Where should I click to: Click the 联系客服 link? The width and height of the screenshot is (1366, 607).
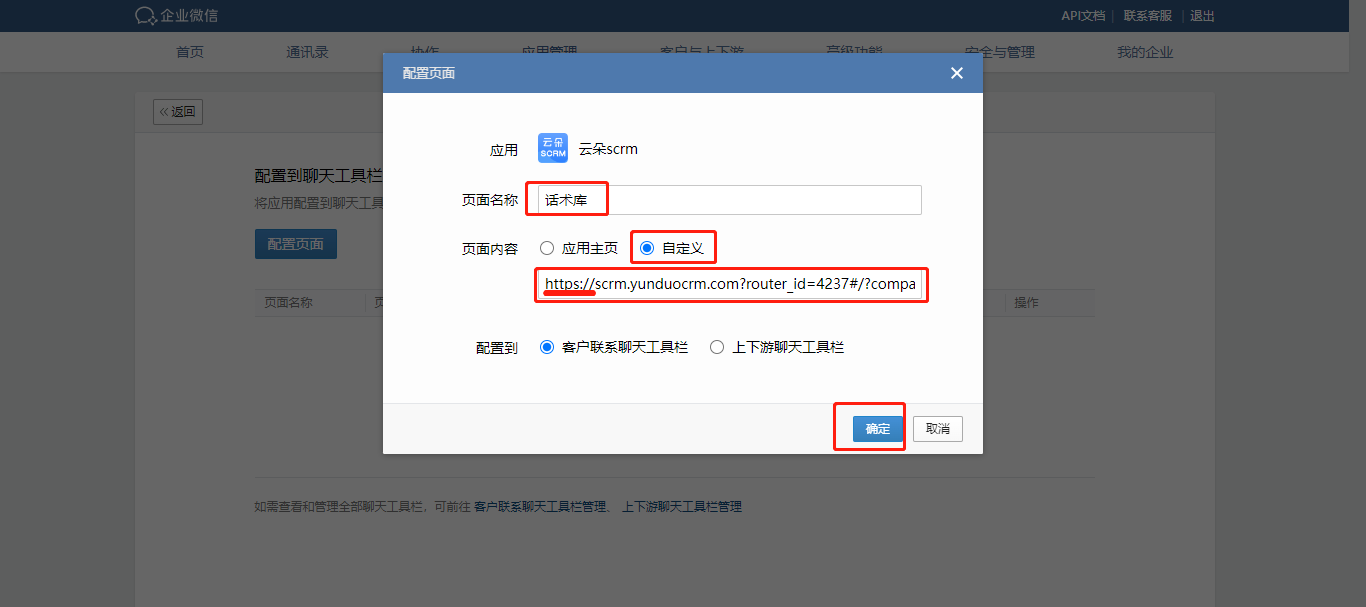click(1147, 16)
